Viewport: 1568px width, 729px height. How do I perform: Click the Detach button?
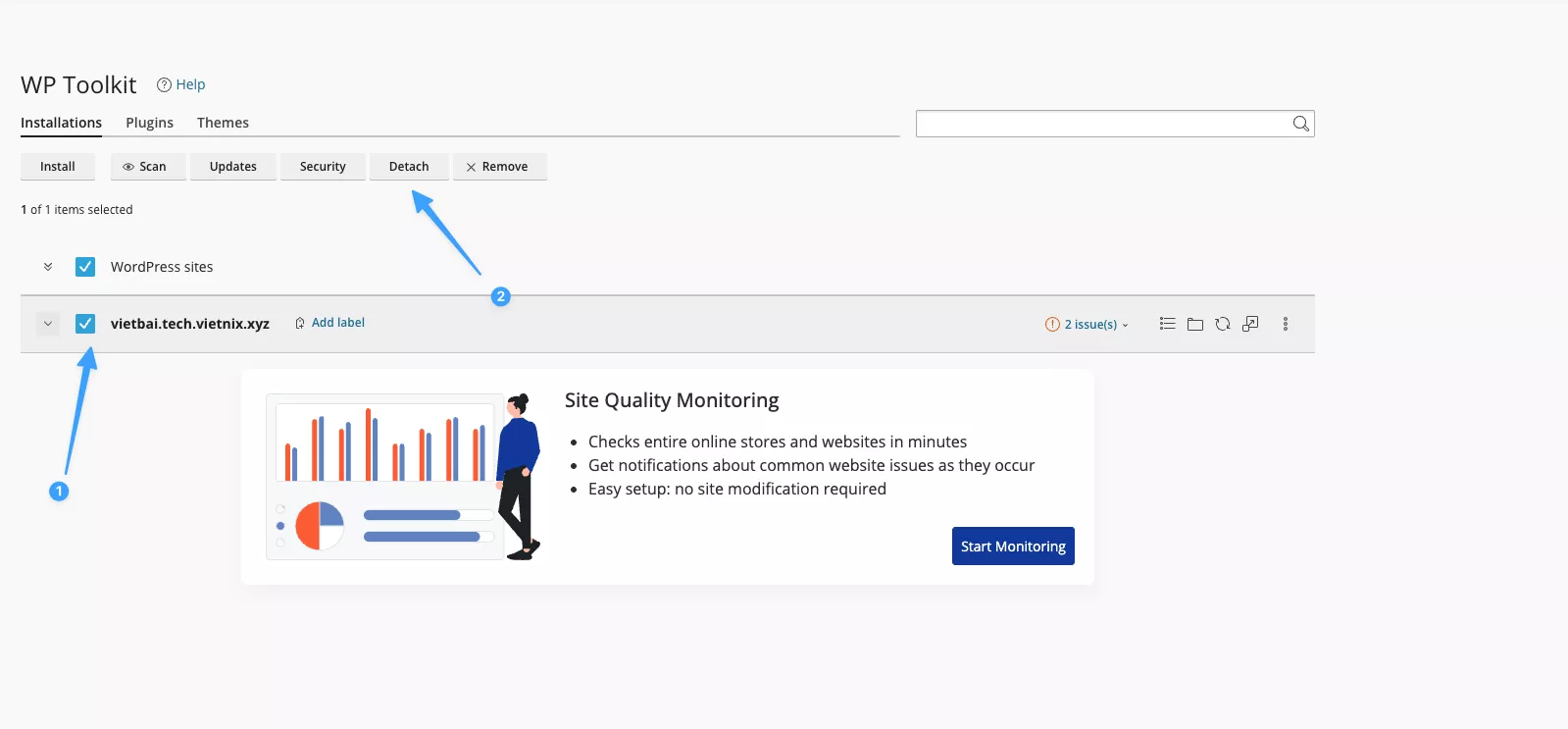point(409,167)
